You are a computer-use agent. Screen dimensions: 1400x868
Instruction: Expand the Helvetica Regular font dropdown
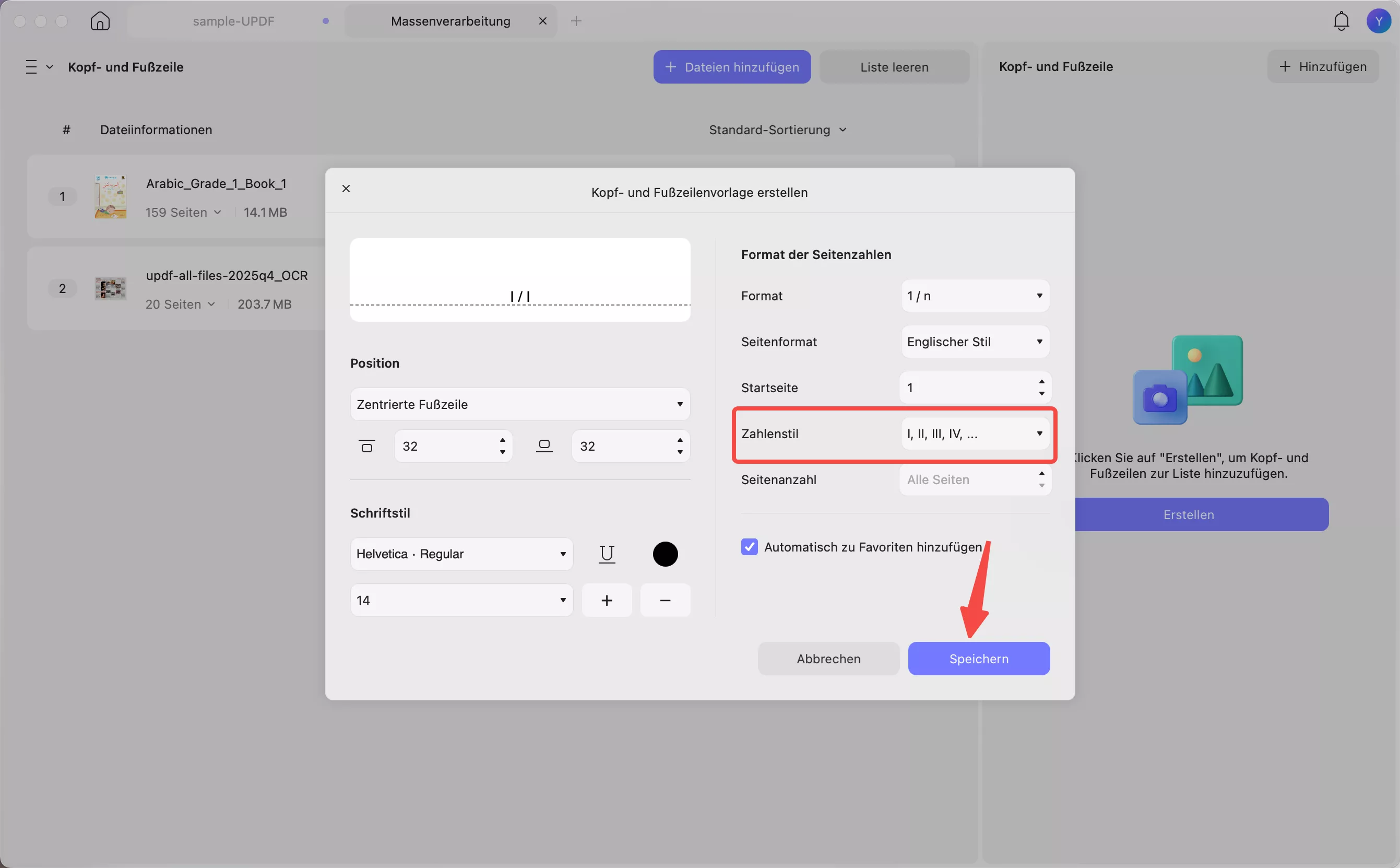tap(461, 554)
